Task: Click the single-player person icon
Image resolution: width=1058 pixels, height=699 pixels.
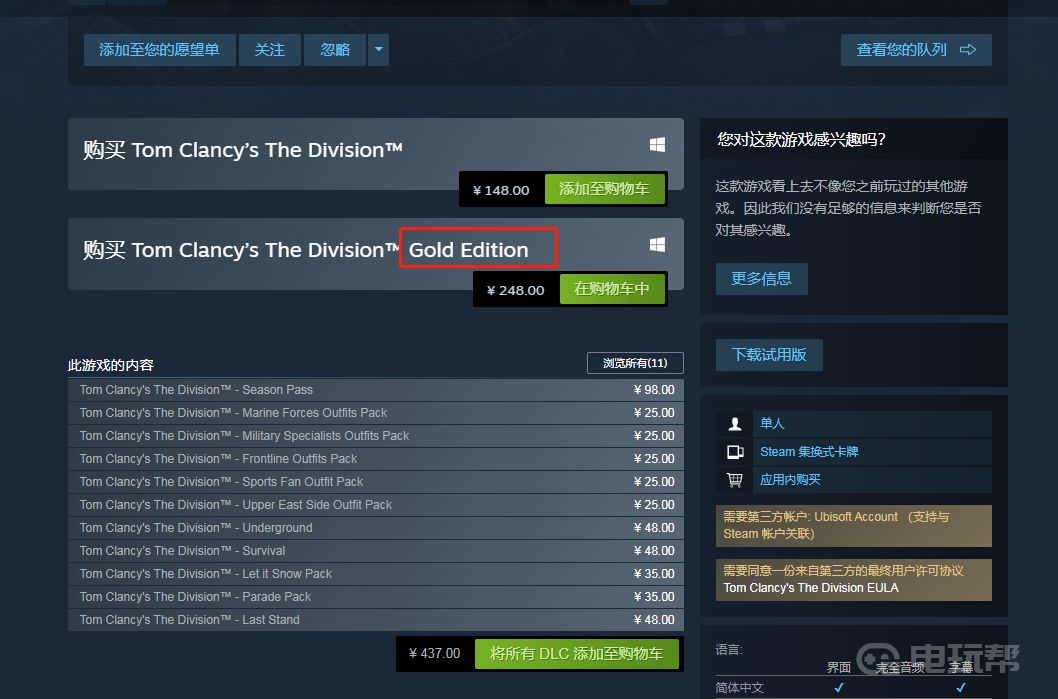Action: pyautogui.click(x=735, y=424)
